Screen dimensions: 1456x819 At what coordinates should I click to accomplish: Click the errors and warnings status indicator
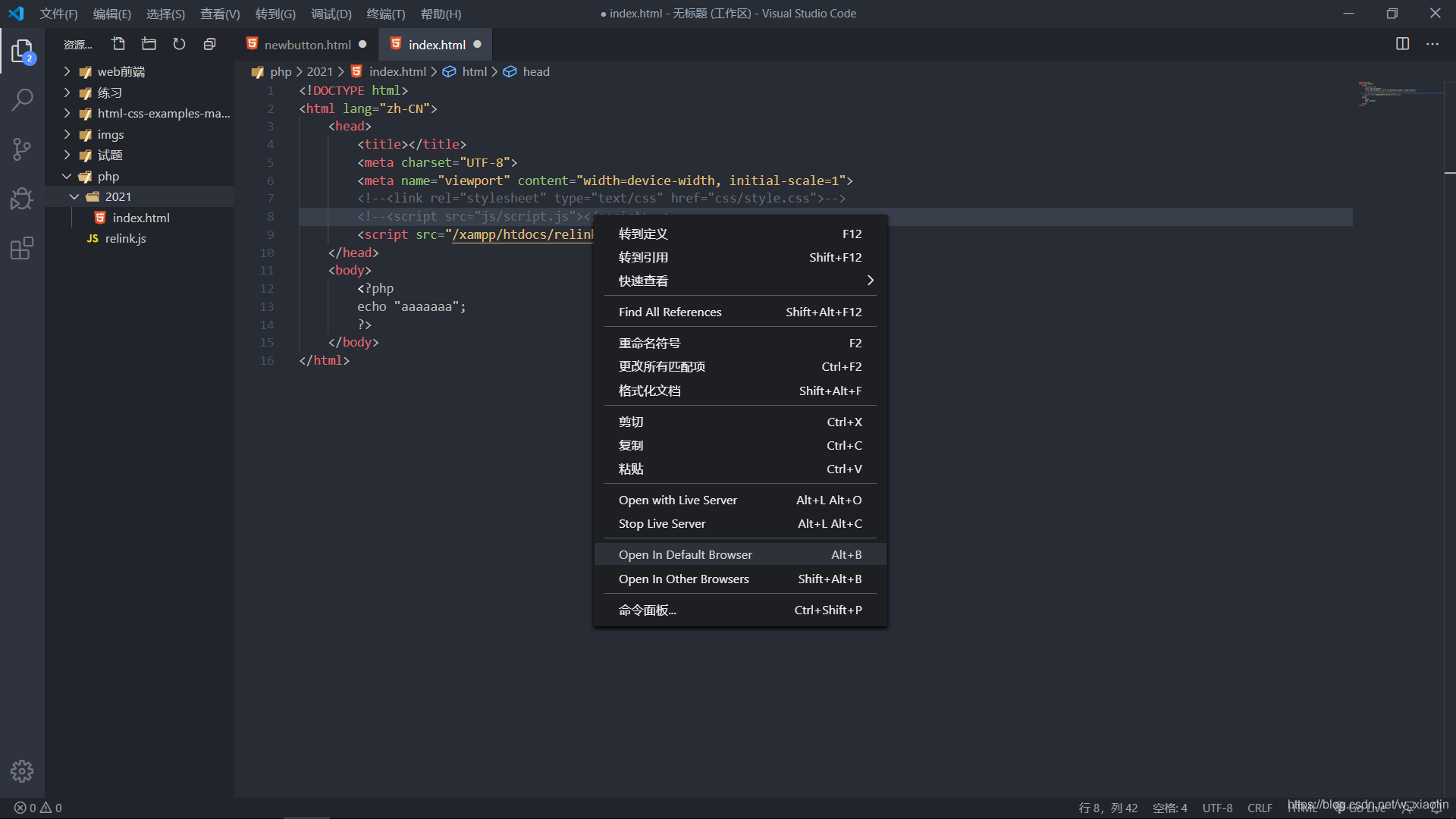pyautogui.click(x=38, y=808)
